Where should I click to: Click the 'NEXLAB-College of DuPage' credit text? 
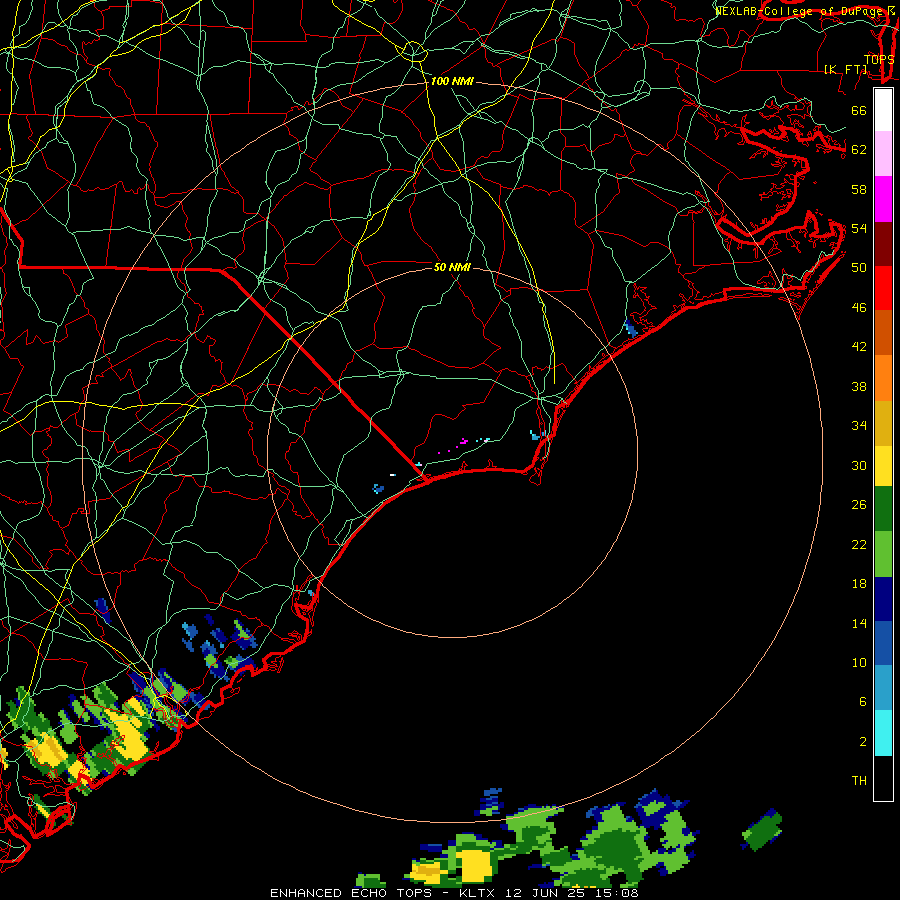tap(801, 11)
